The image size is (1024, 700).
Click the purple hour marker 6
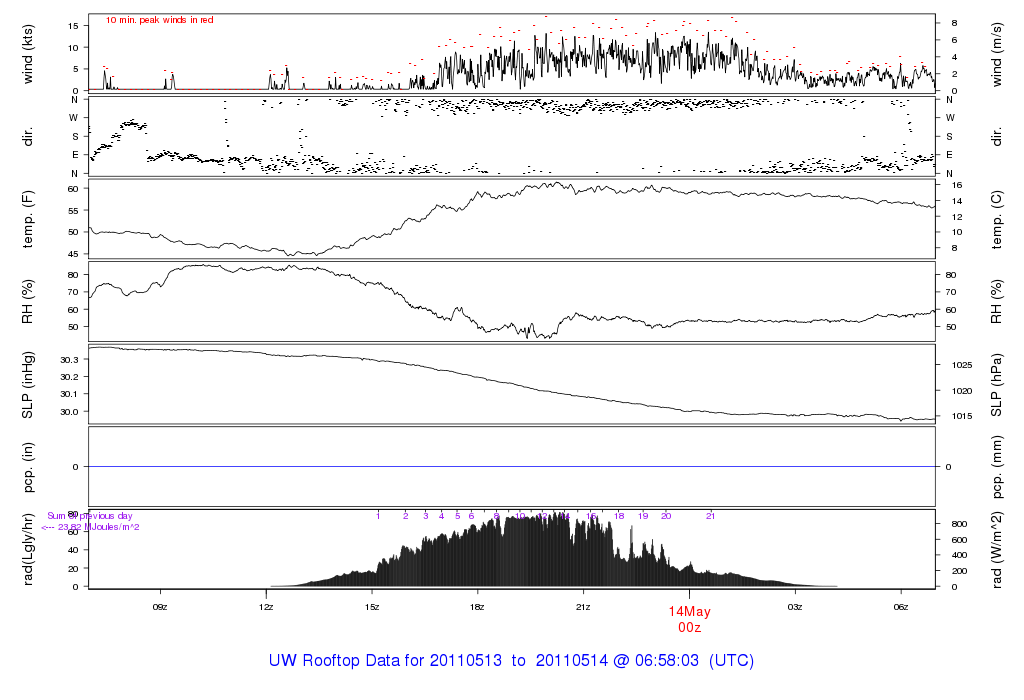click(x=472, y=516)
